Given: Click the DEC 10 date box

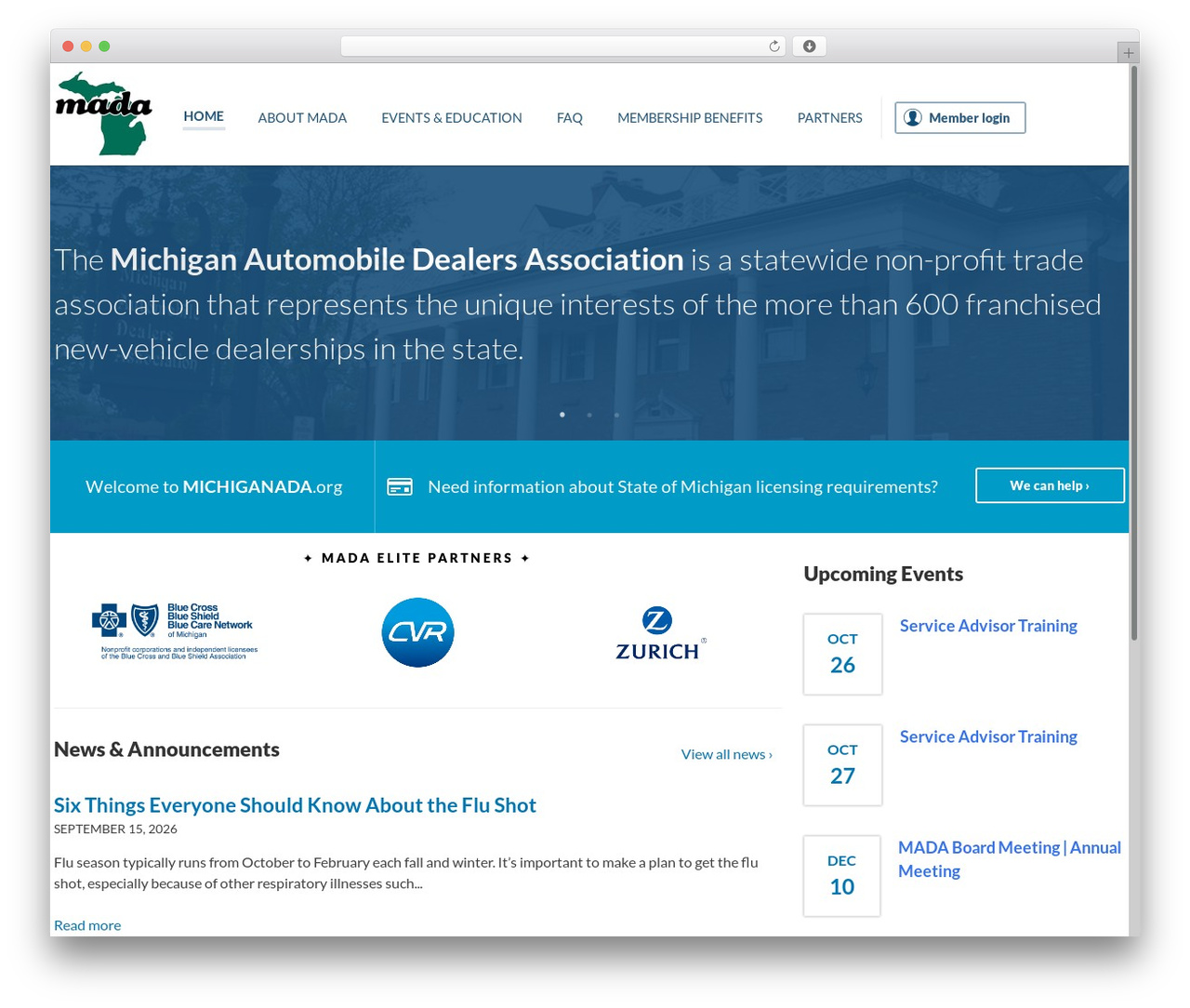Looking at the screenshot, I should tap(842, 876).
